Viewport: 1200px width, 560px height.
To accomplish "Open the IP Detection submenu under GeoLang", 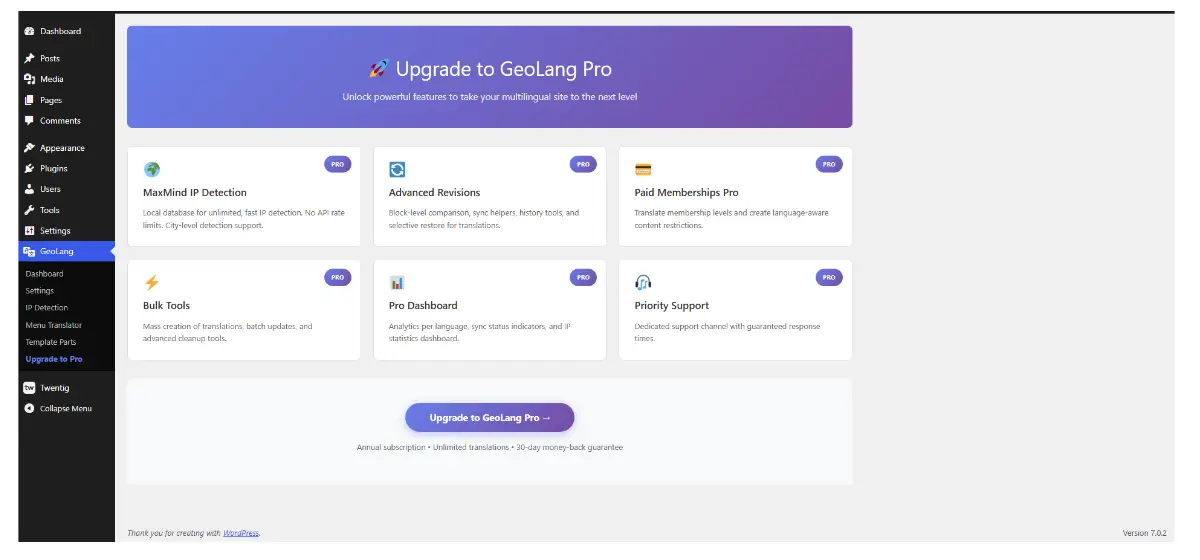I will [x=47, y=308].
